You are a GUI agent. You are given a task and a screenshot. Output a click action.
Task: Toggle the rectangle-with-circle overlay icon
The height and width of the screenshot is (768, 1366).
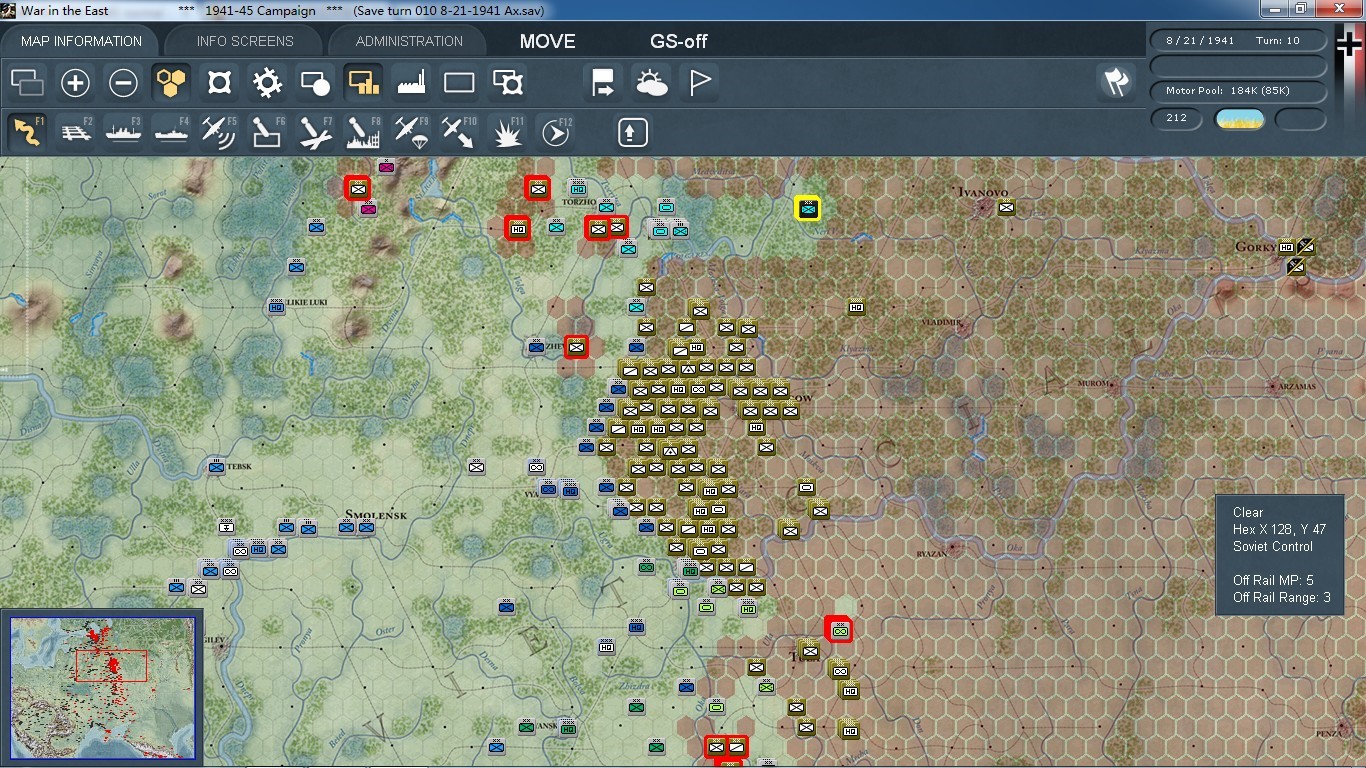tap(315, 83)
